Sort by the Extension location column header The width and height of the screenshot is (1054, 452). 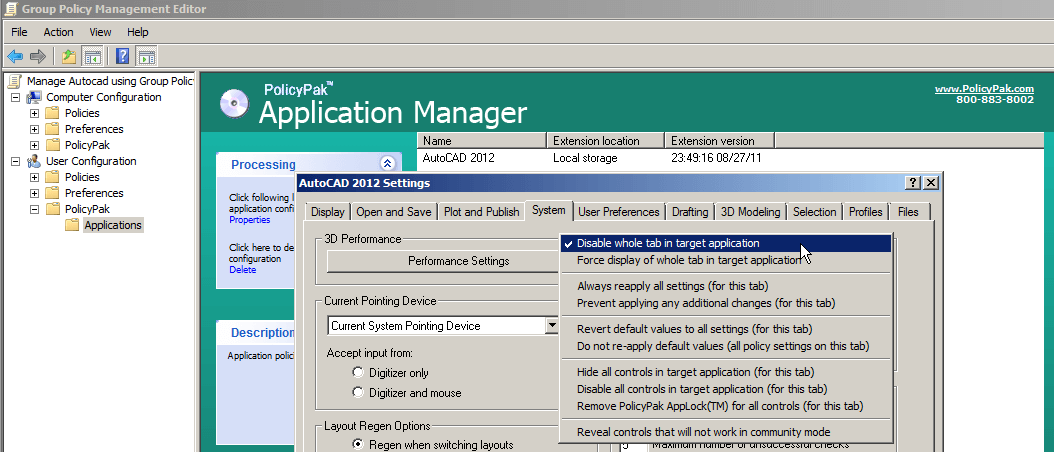(606, 141)
